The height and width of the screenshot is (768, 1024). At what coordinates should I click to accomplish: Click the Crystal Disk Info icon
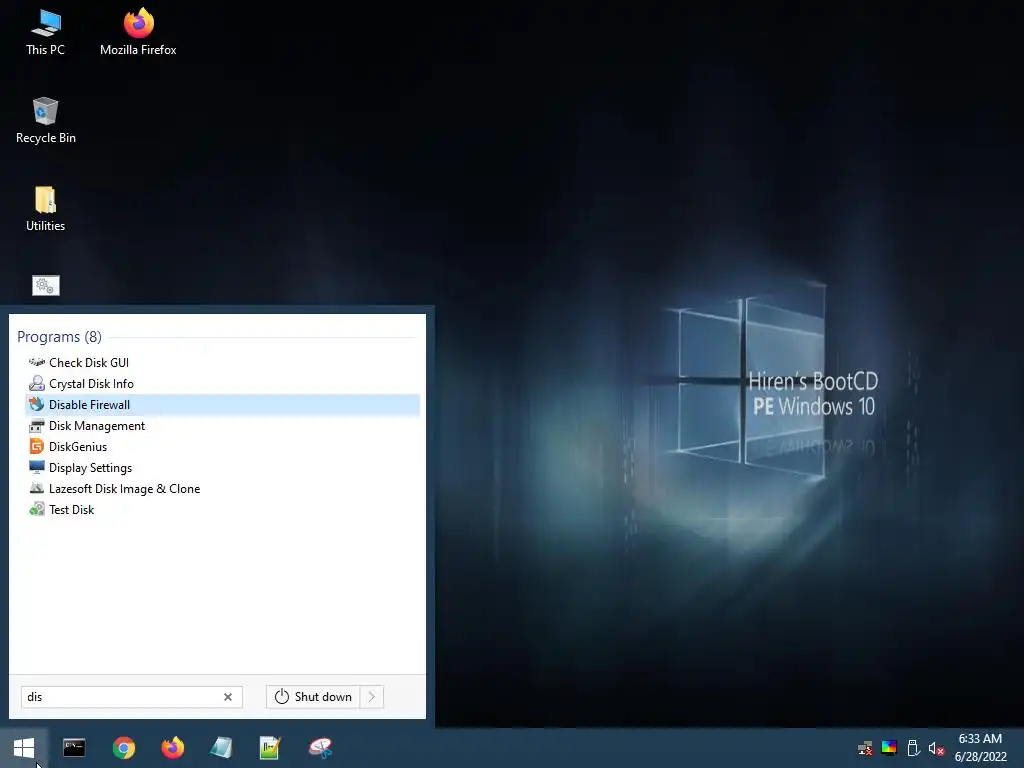click(x=37, y=383)
